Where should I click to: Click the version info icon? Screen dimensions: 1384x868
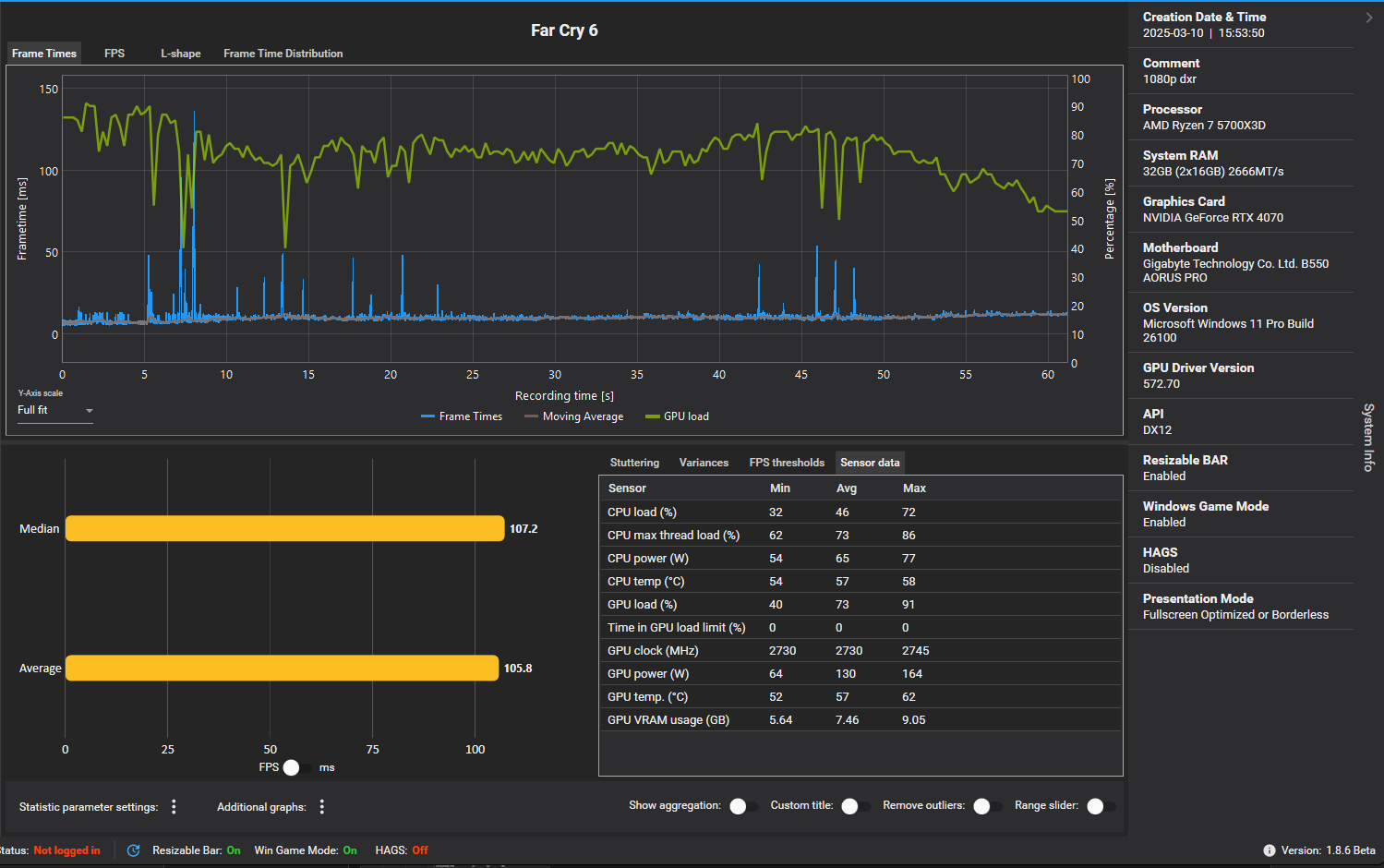[1270, 850]
